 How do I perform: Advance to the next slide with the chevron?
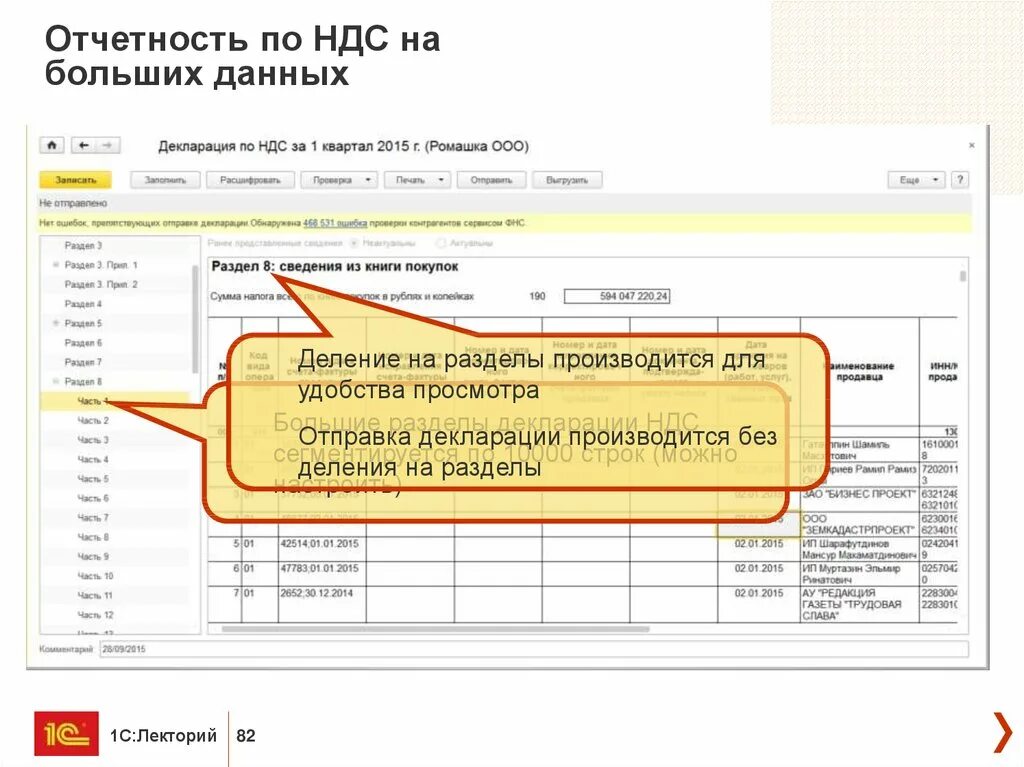[1002, 733]
